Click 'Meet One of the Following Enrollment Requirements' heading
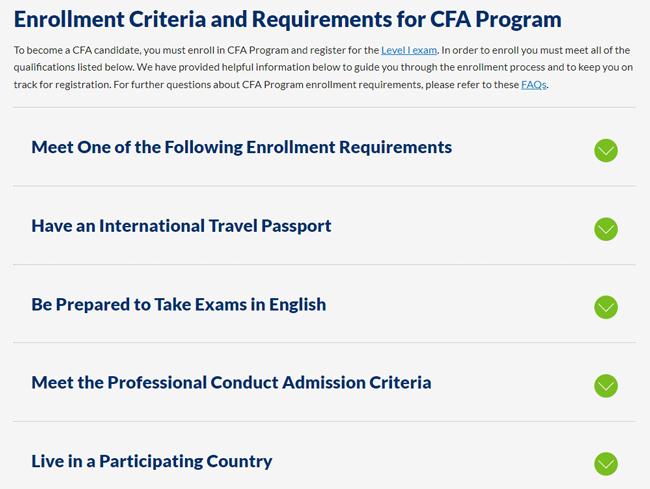This screenshot has width=650, height=489. tap(241, 147)
